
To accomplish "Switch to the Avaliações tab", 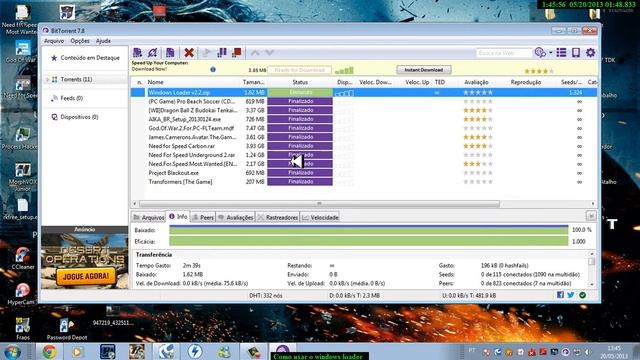I will (236, 217).
